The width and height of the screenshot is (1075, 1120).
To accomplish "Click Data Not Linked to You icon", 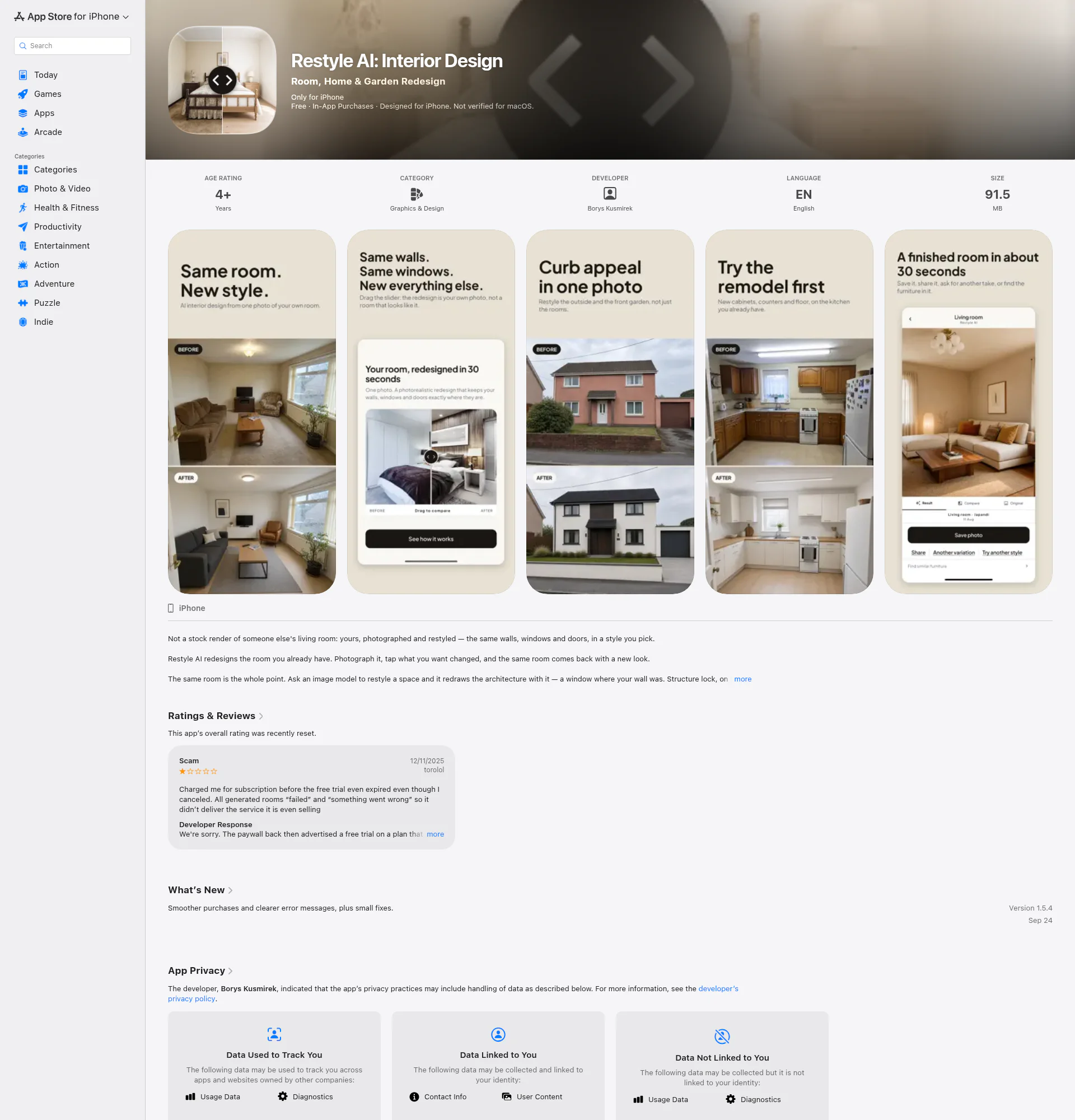I will pyautogui.click(x=722, y=1036).
